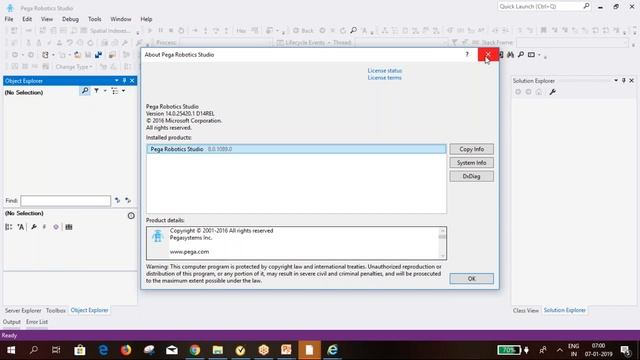Image resolution: width=640 pixels, height=360 pixels.
Task: Open the Thread combo box
Action: coord(400,42)
